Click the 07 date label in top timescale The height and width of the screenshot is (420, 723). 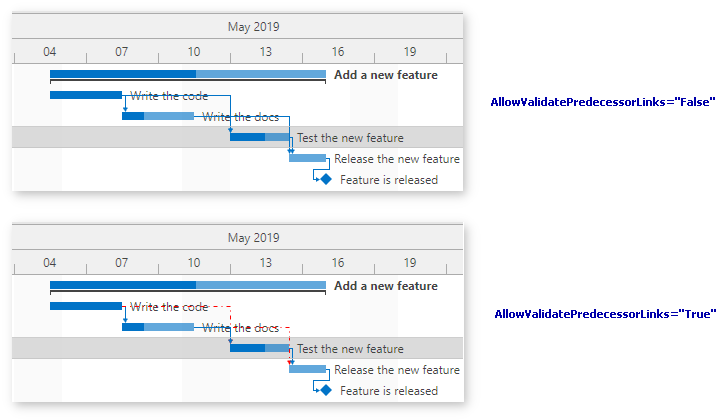pos(121,52)
